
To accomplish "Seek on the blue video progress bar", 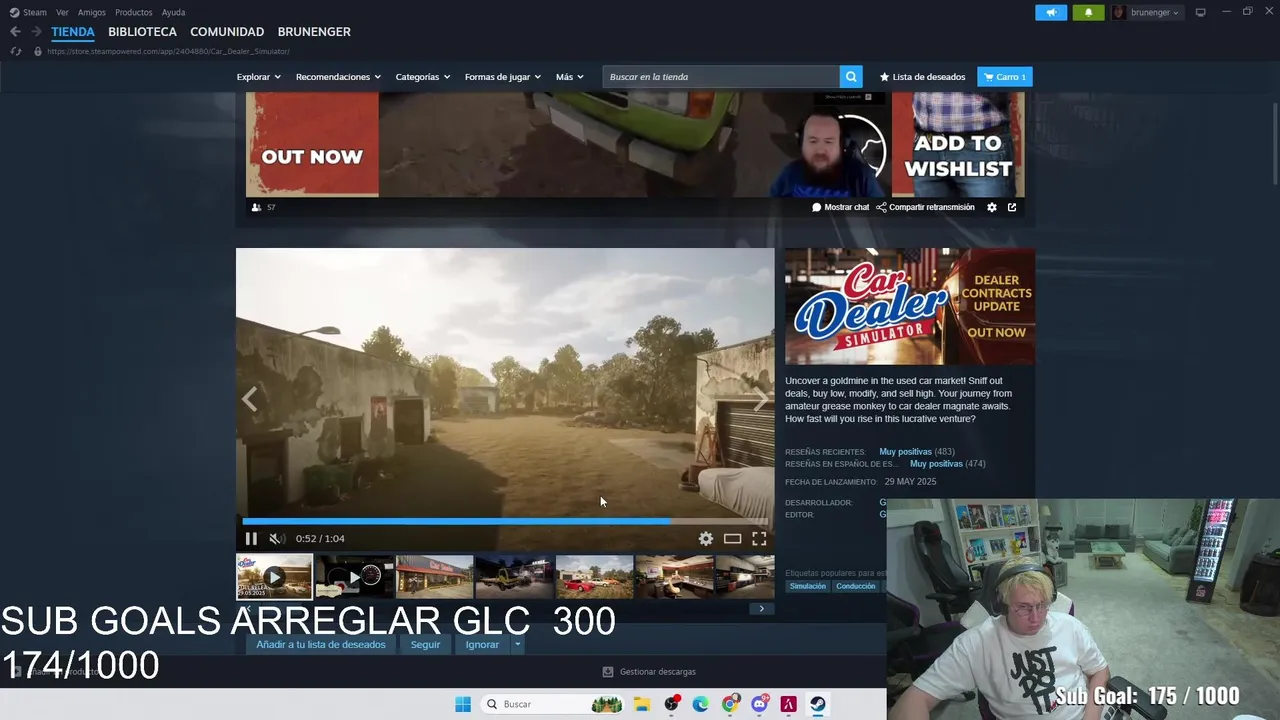I will (x=505, y=521).
